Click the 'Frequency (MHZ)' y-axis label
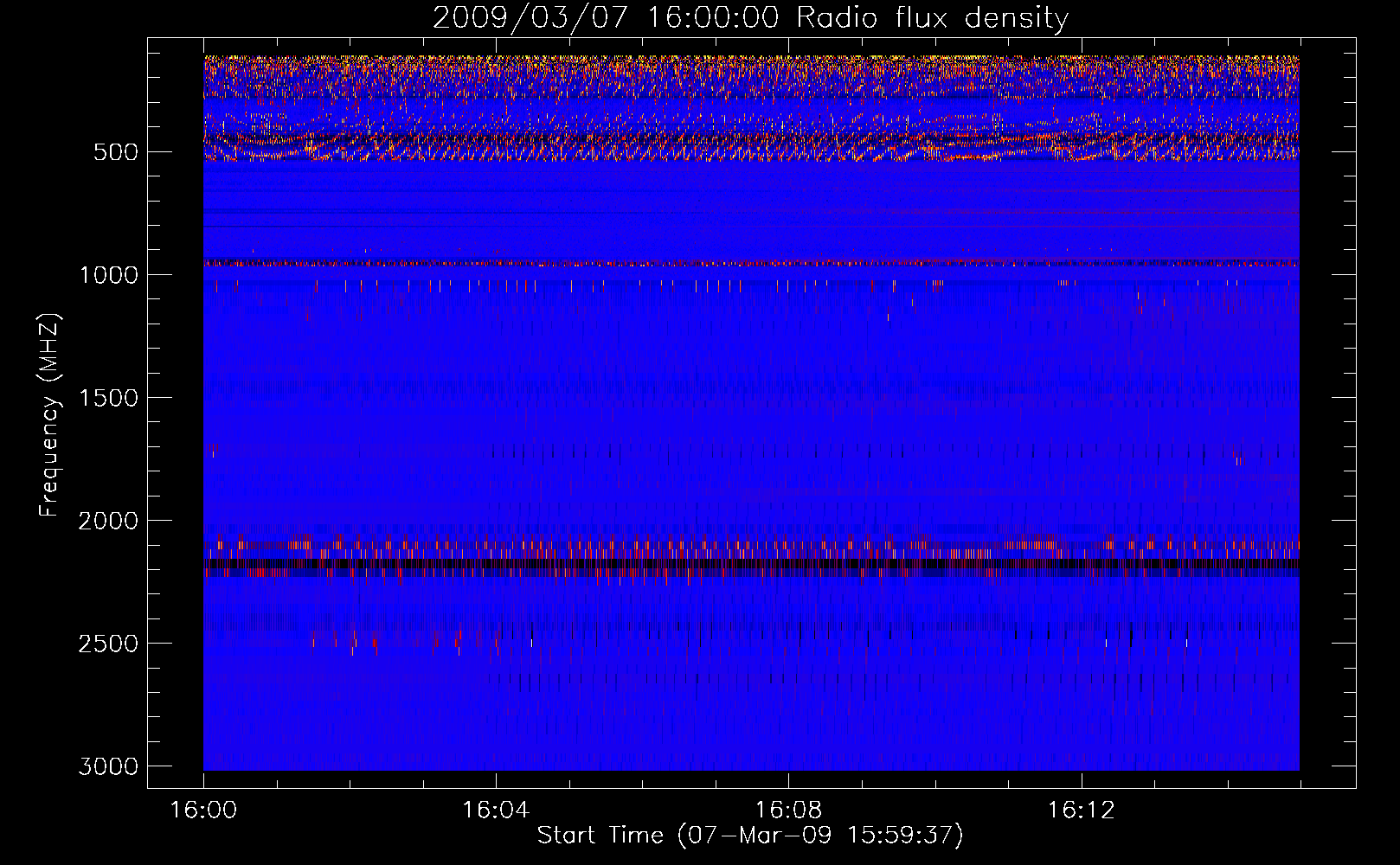Screen dimensions: 1400x865 coord(49,415)
